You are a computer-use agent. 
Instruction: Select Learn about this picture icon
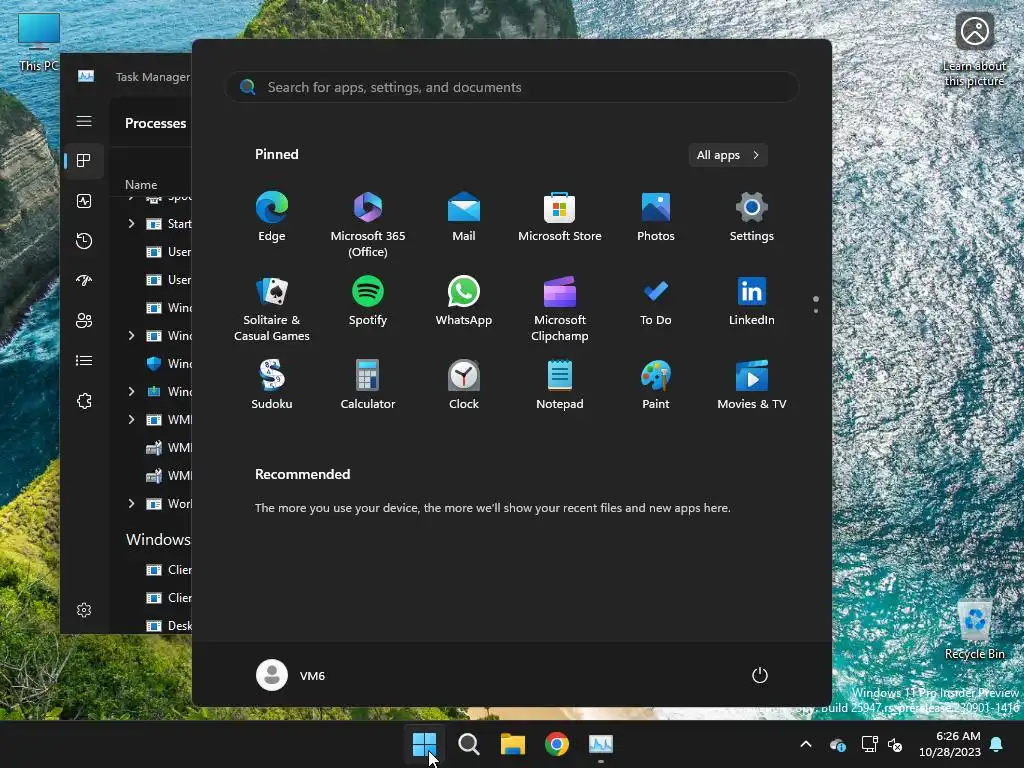tap(974, 50)
